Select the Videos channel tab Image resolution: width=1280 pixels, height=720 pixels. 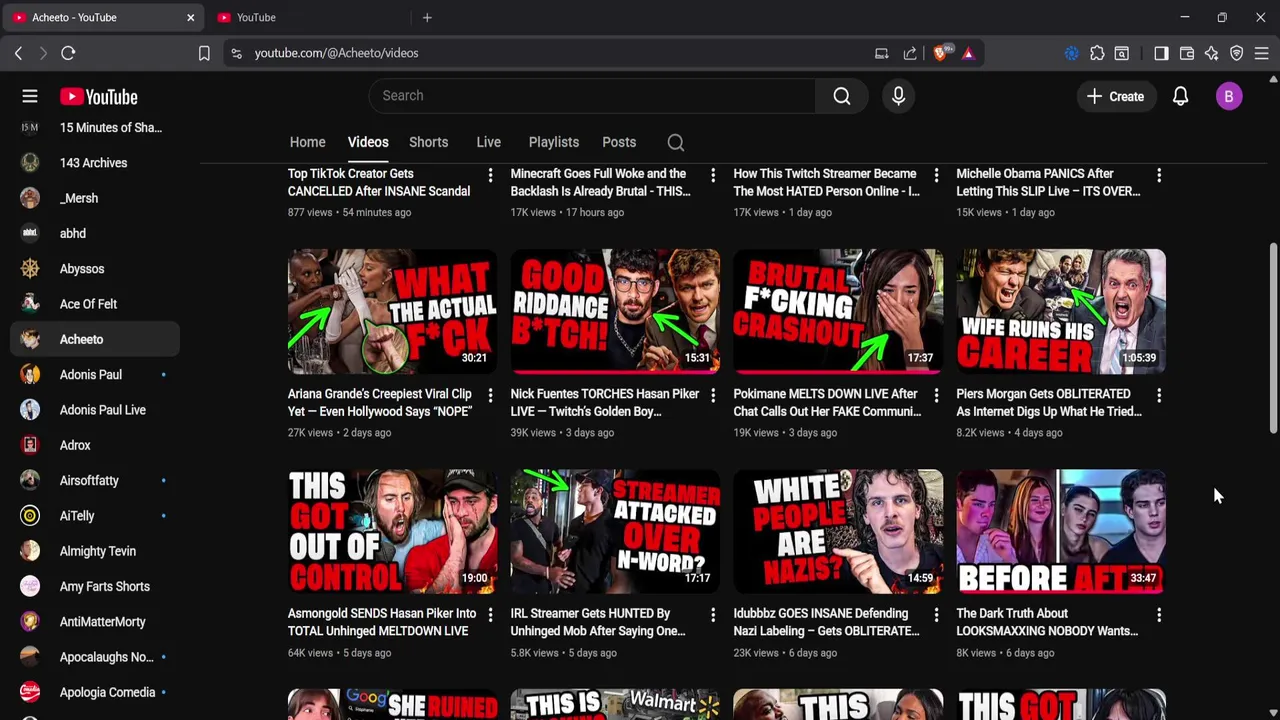(368, 142)
